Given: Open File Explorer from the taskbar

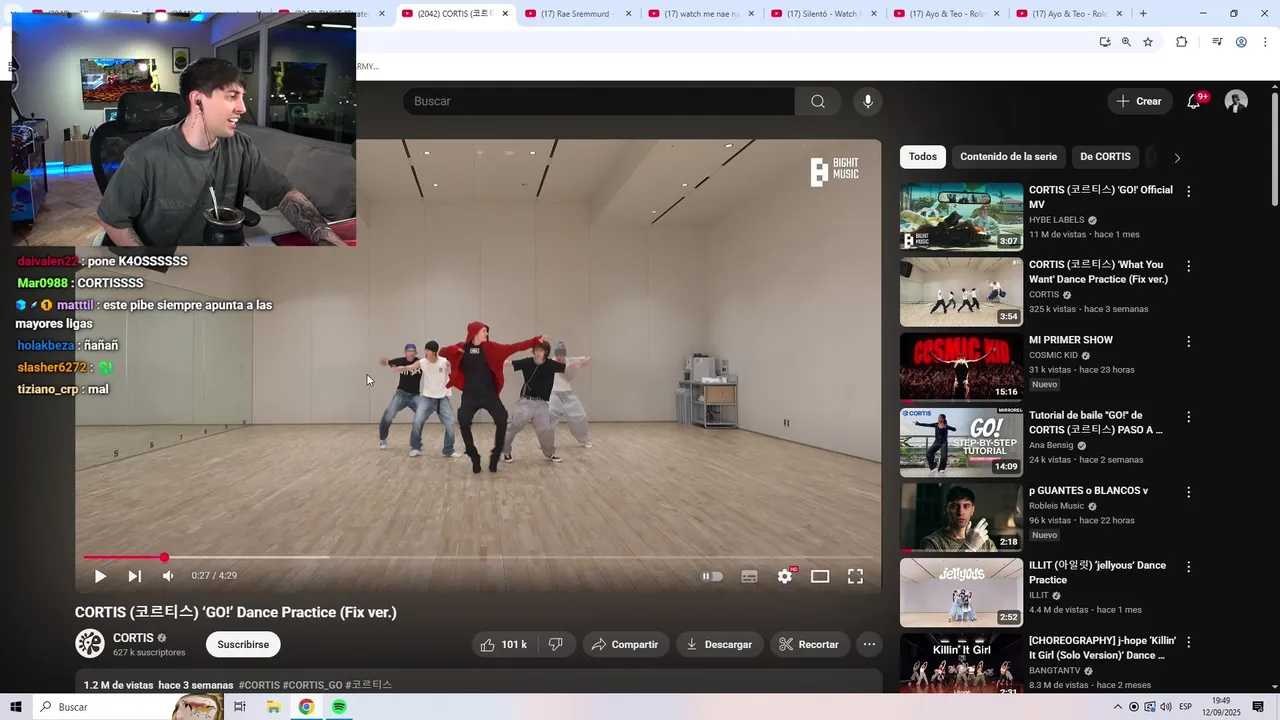Looking at the screenshot, I should pyautogui.click(x=273, y=707).
